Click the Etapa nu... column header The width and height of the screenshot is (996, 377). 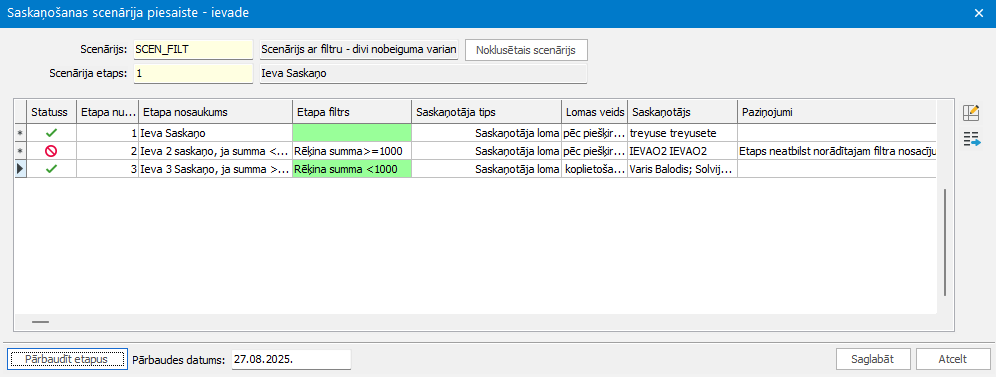108,112
